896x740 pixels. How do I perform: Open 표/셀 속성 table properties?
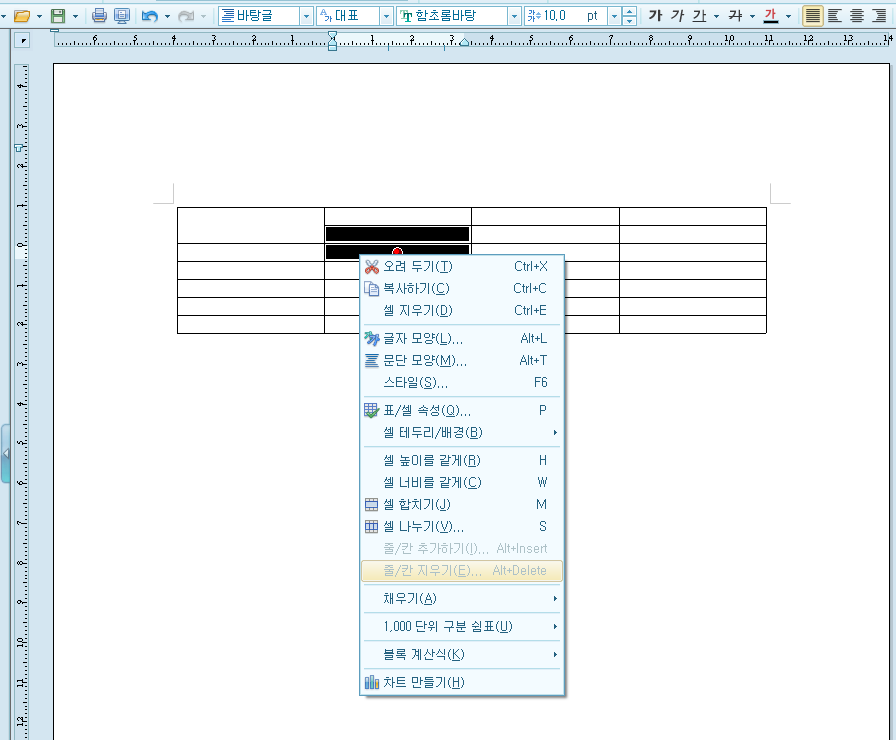(x=462, y=410)
